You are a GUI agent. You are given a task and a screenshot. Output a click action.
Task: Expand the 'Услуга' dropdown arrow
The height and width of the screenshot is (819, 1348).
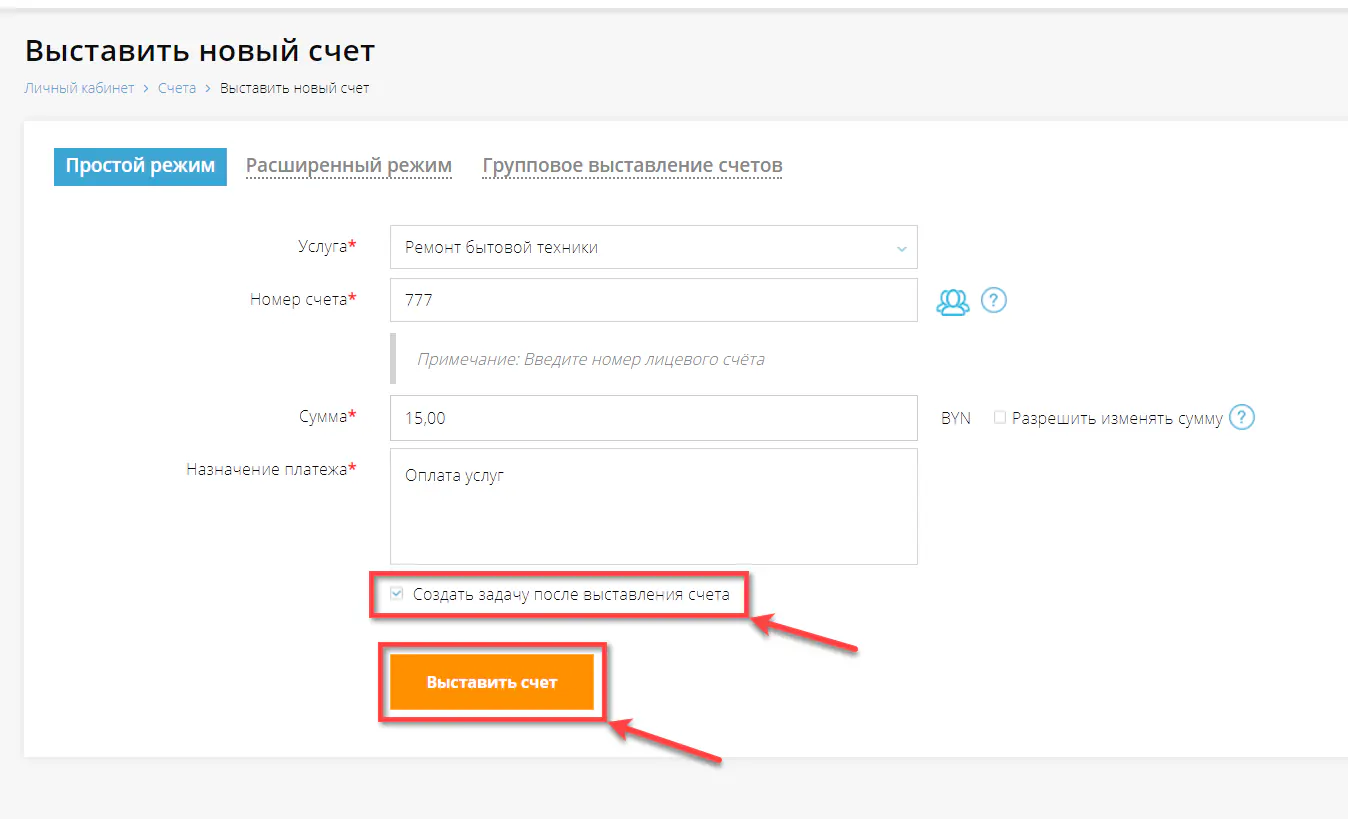[901, 248]
